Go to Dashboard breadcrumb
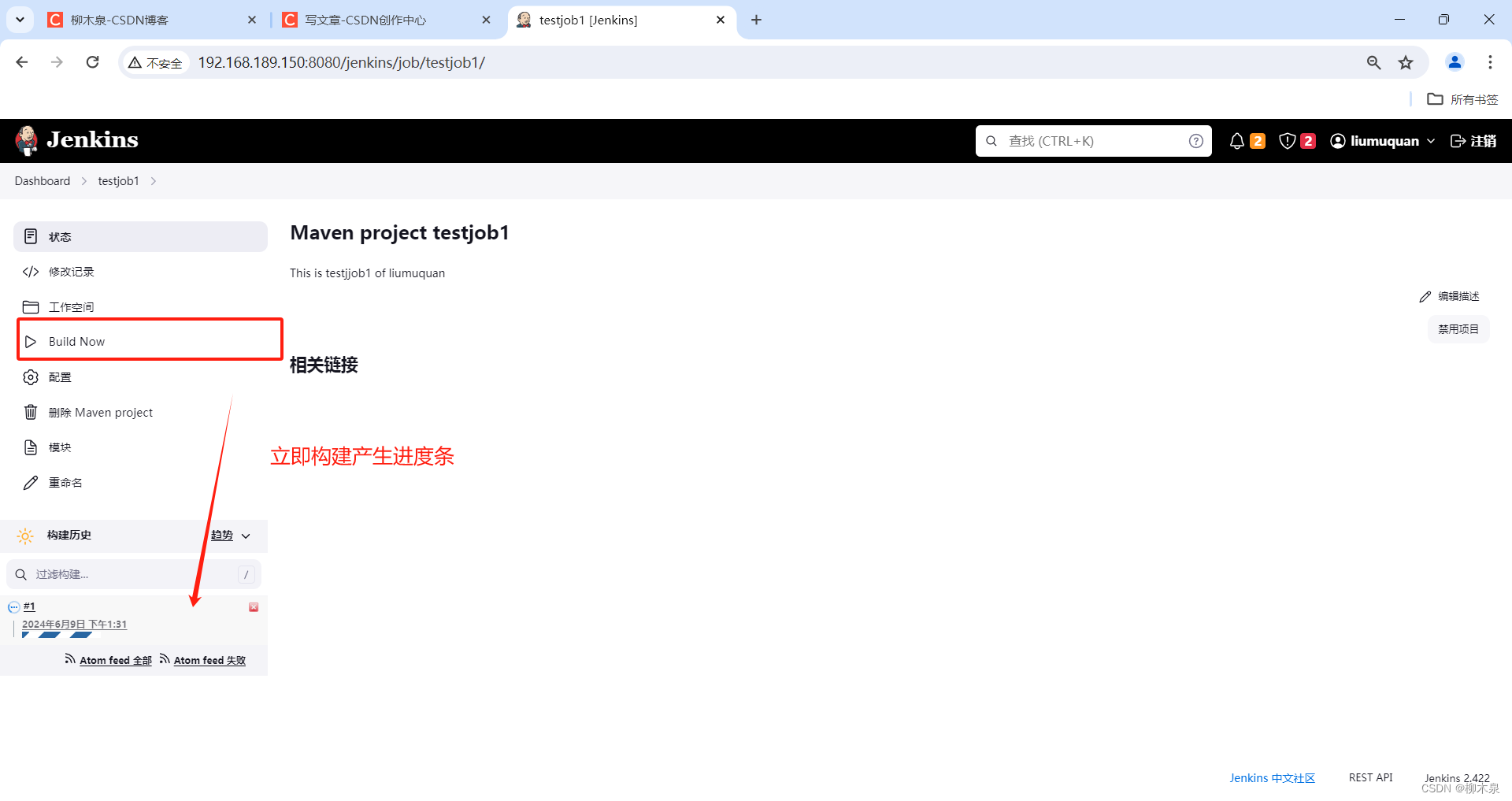1512x801 pixels. pos(43,181)
